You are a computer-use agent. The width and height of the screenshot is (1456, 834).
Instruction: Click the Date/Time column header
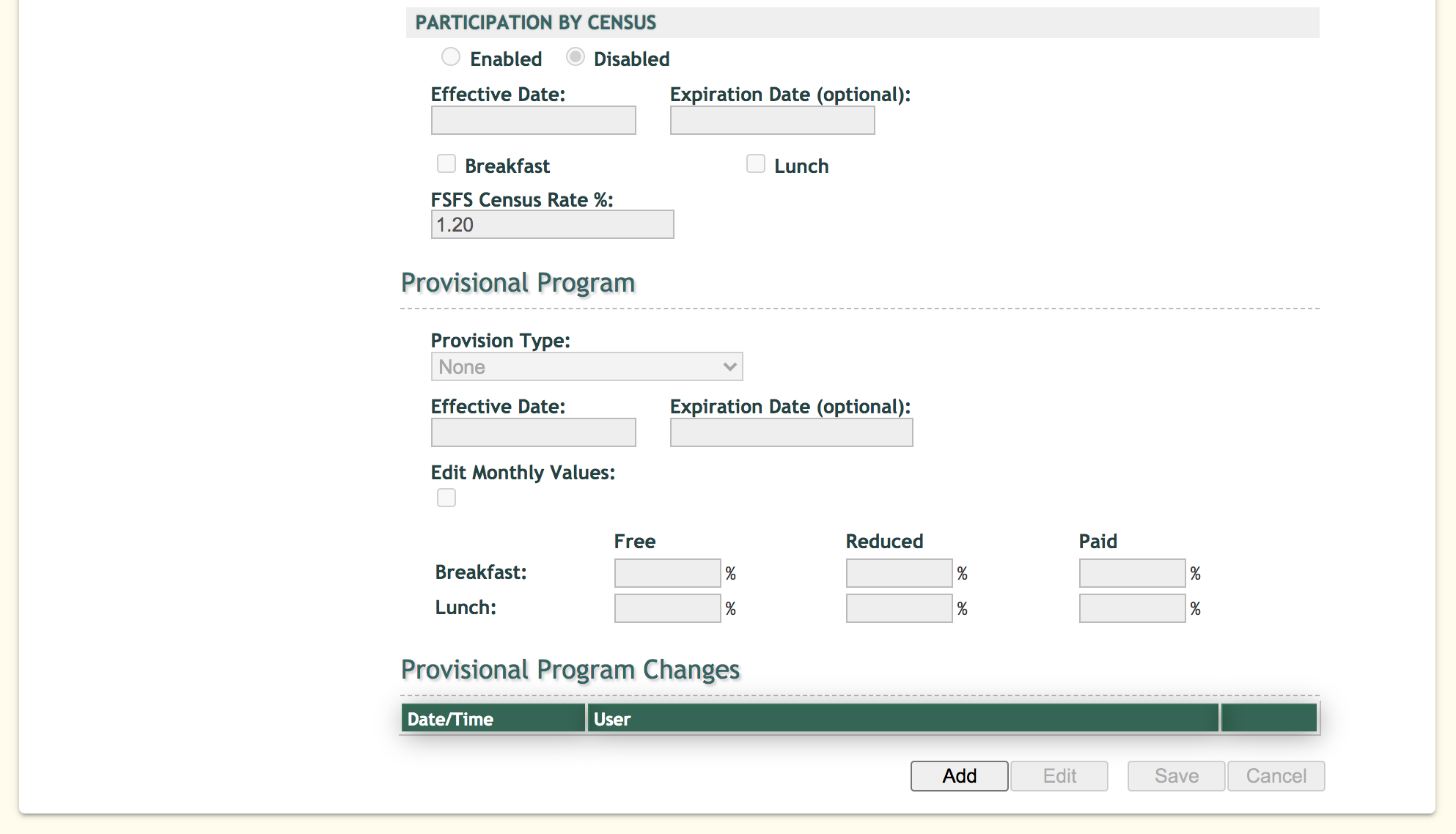[x=493, y=718]
